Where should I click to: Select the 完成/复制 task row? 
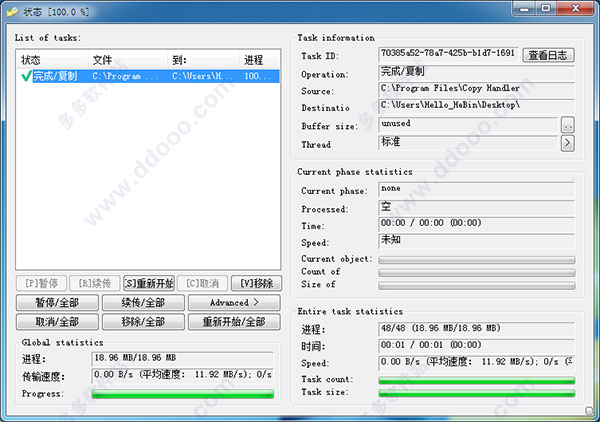point(148,76)
